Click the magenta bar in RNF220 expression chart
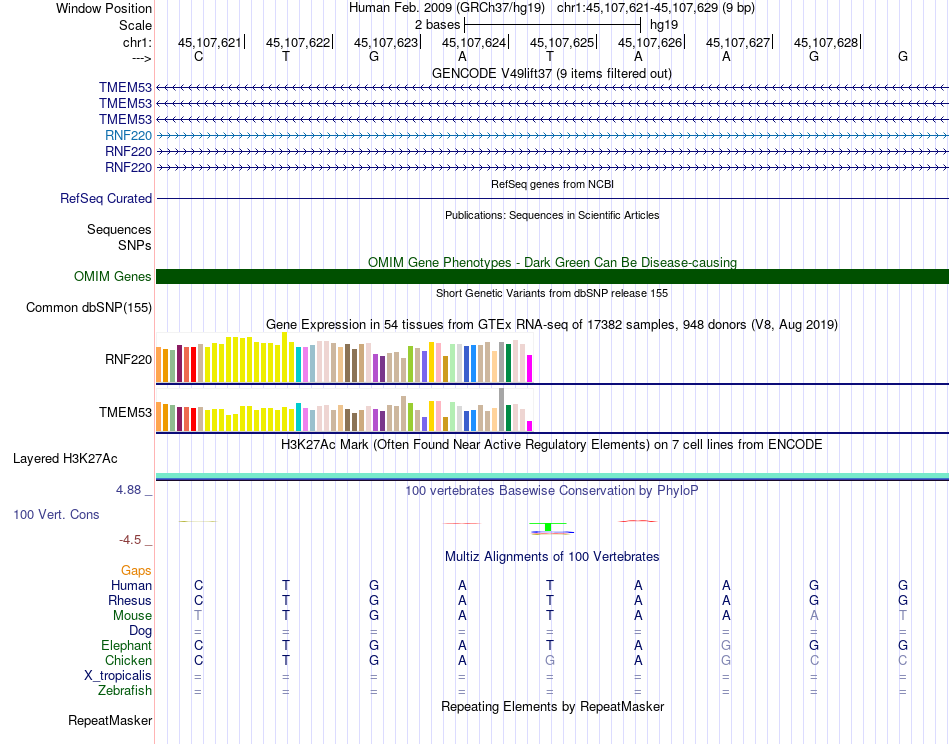Viewport: 950px width, 744px height. 530,368
